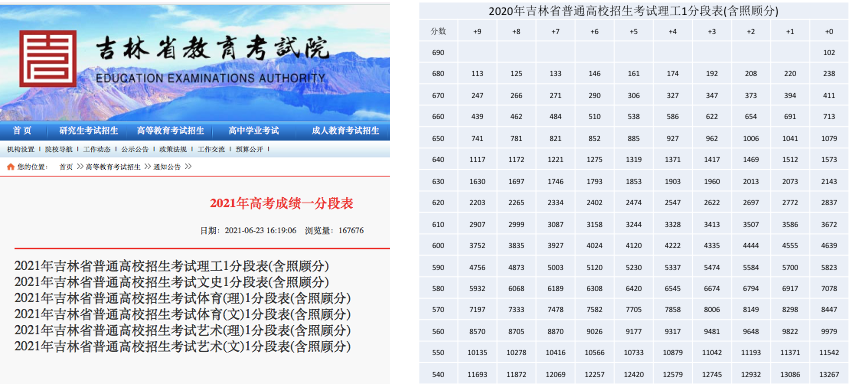
Task: Click the cell with value 9979
Action: click(x=829, y=331)
